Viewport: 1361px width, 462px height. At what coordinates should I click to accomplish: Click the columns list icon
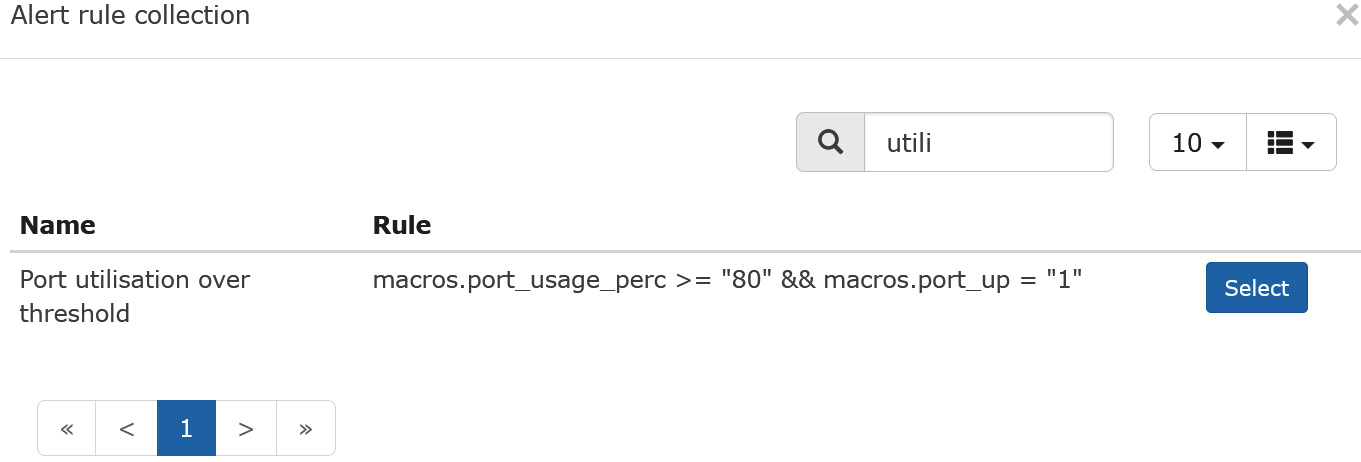(1280, 143)
